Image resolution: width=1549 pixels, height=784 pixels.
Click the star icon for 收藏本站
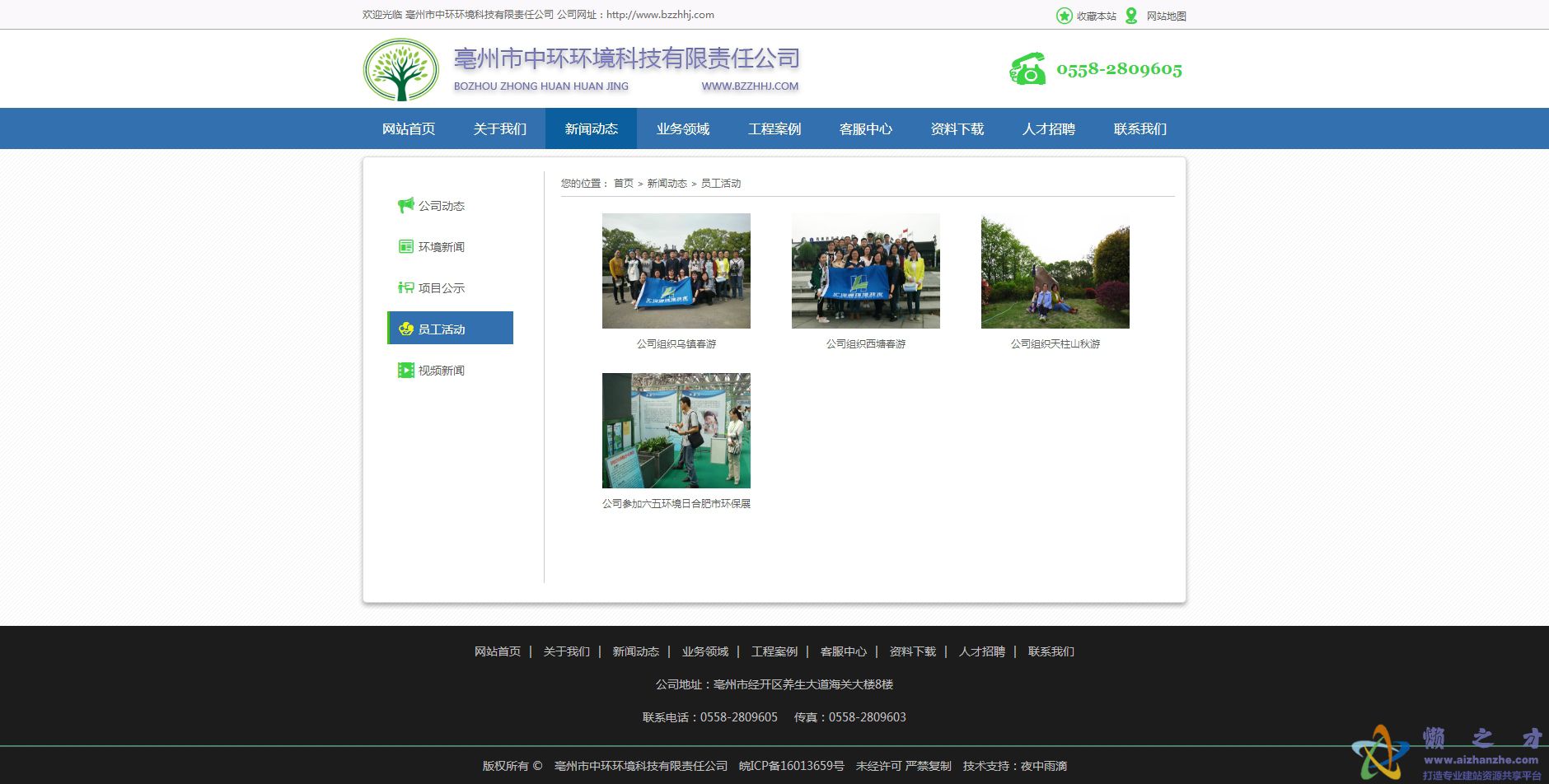coord(1064,16)
